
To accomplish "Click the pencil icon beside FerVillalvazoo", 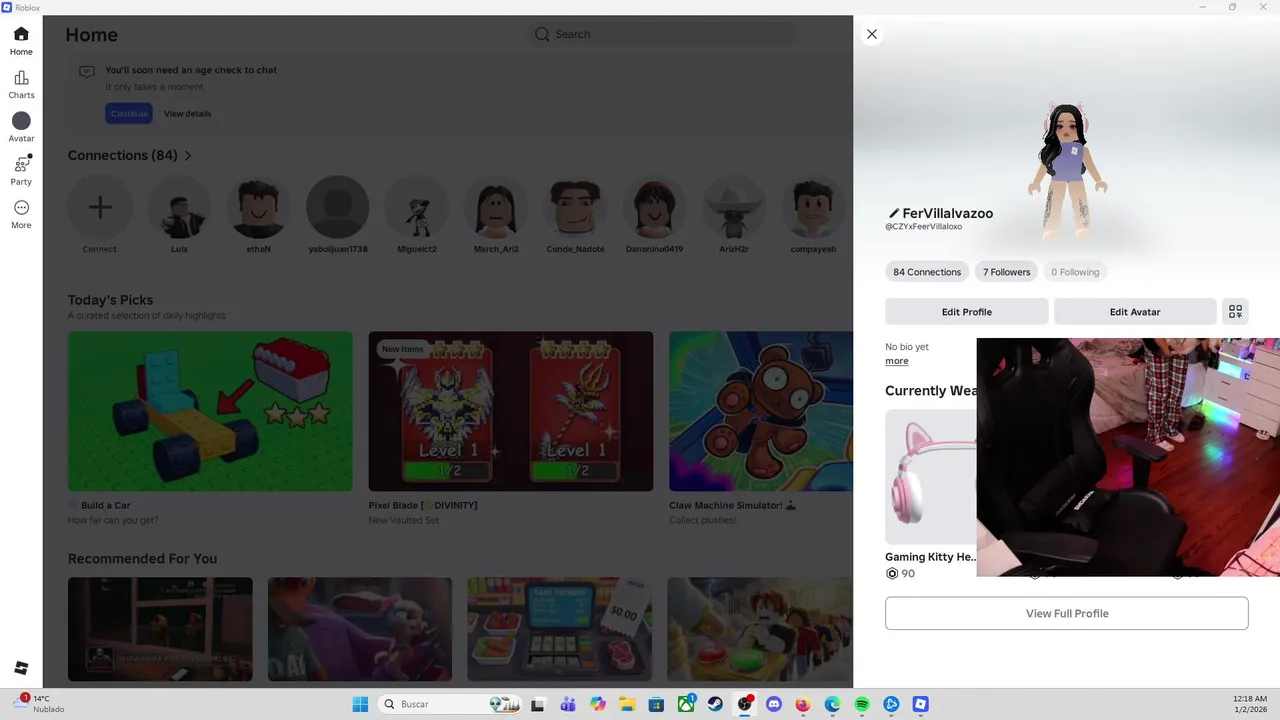I will coord(893,213).
